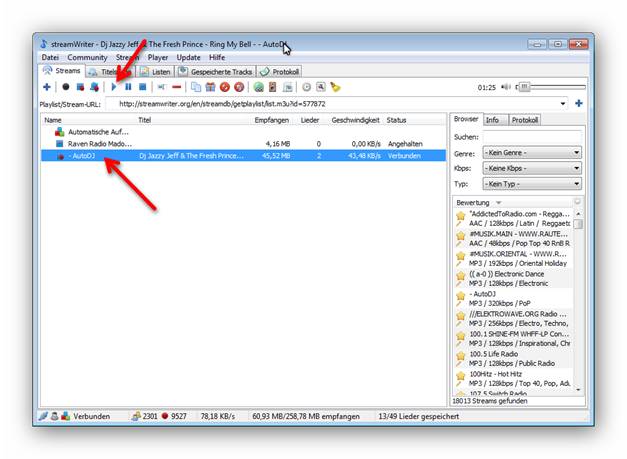Select - AutoDJ entry in browser list
Image resolution: width=627 pixels, height=459 pixels.
[x=514, y=298]
